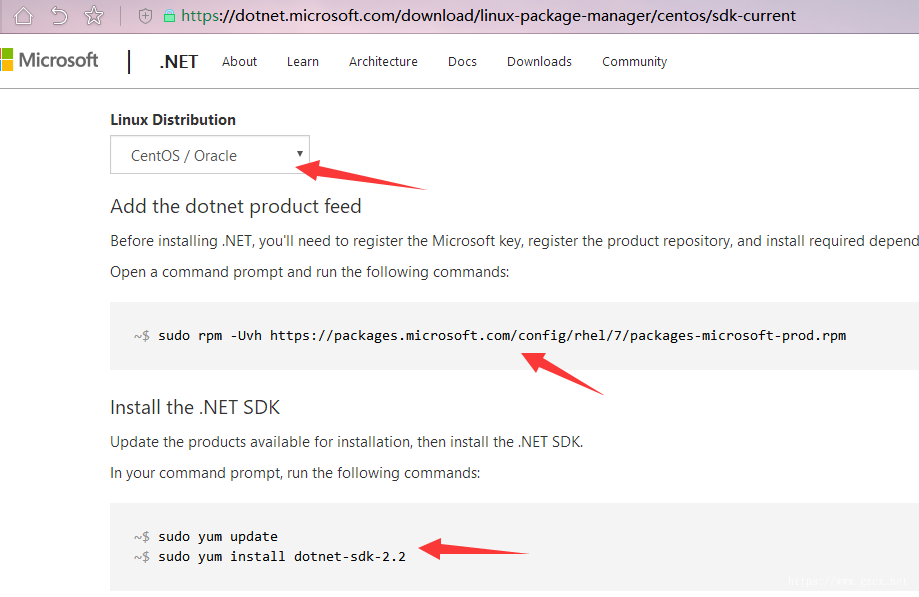Screen dimensions: 919x597
Task: Open the About menu item
Action: tap(239, 62)
